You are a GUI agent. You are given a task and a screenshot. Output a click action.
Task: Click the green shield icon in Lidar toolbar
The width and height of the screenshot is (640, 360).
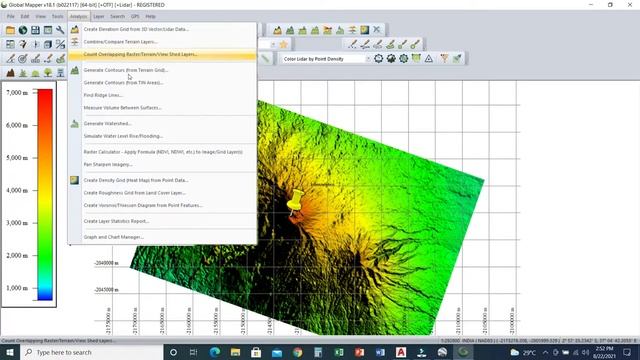point(416,59)
